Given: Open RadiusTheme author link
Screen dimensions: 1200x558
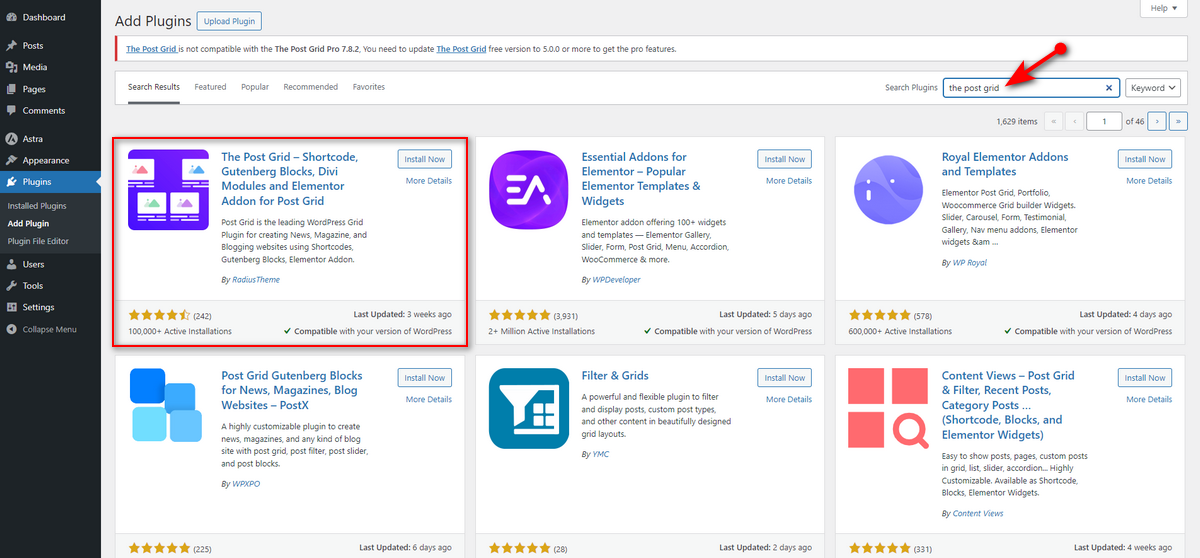Looking at the screenshot, I should click(x=255, y=280).
